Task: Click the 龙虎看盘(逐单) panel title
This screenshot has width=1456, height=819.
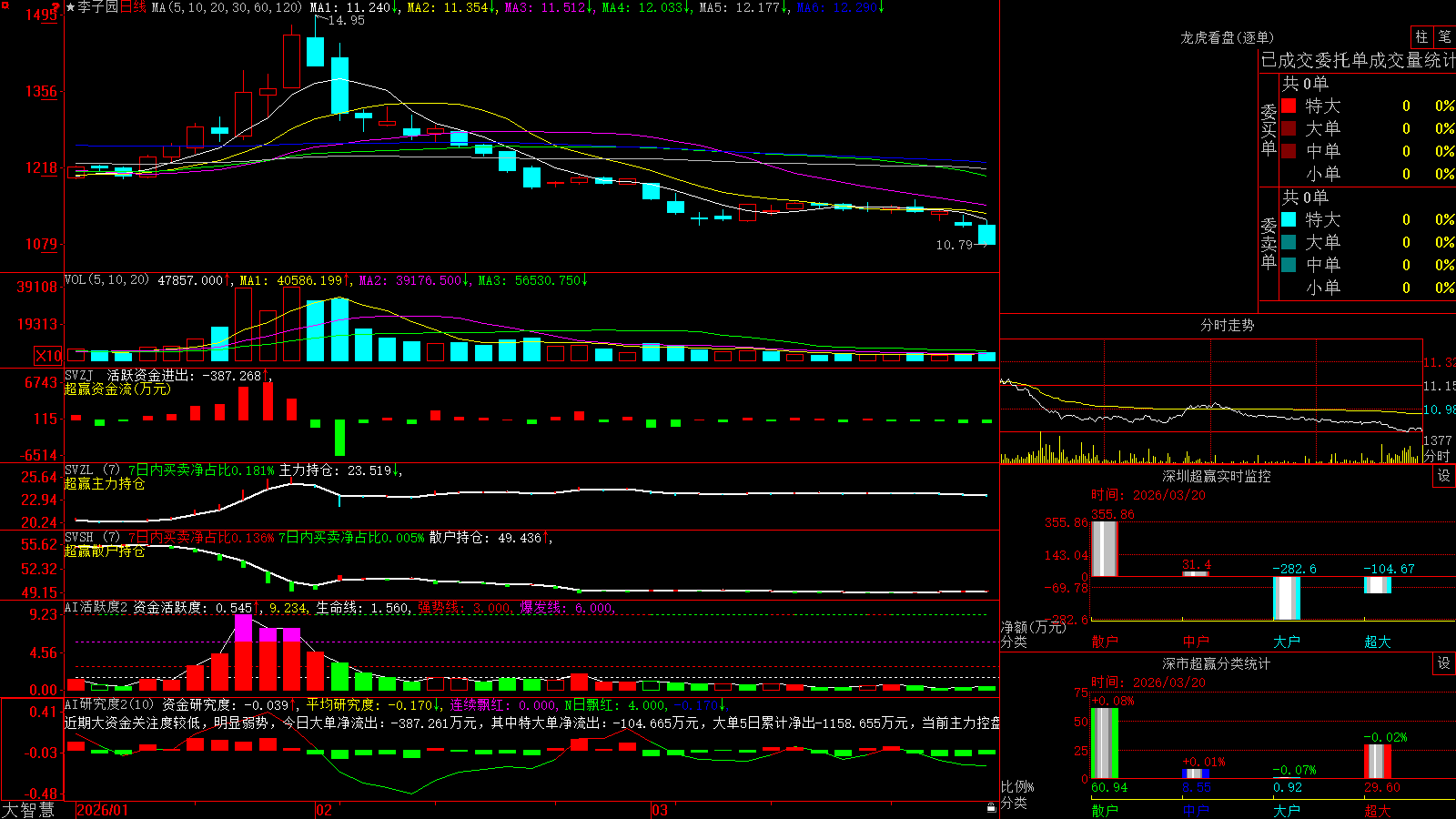Action: click(x=1228, y=37)
